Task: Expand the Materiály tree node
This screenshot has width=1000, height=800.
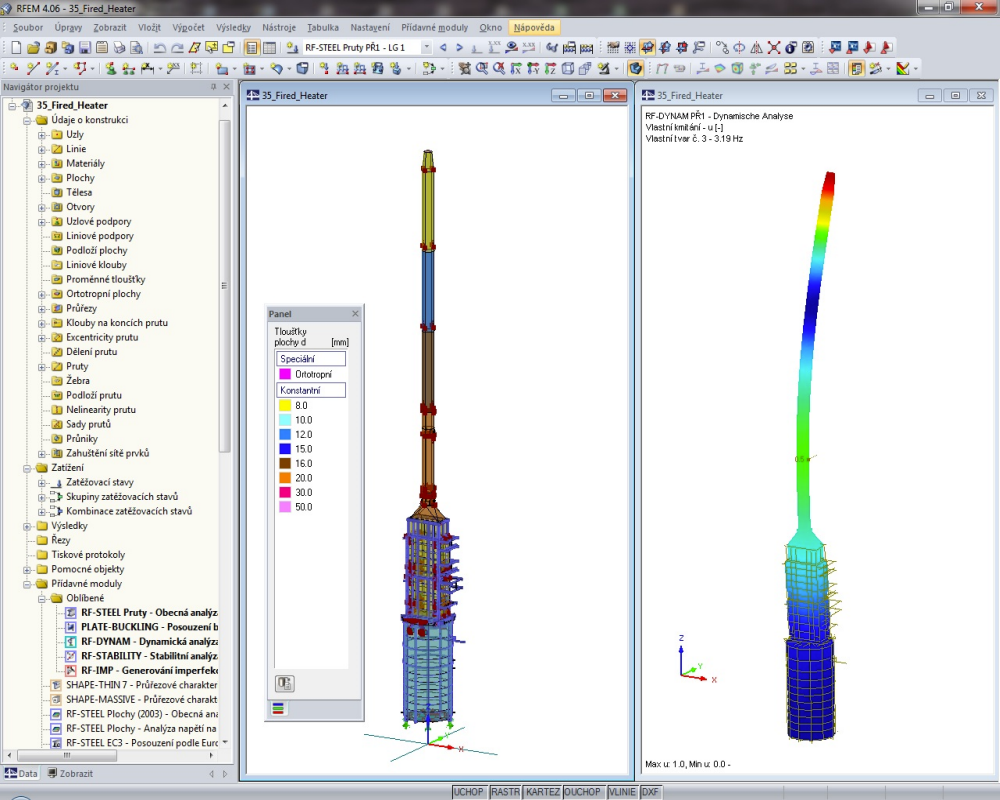Action: (x=42, y=163)
